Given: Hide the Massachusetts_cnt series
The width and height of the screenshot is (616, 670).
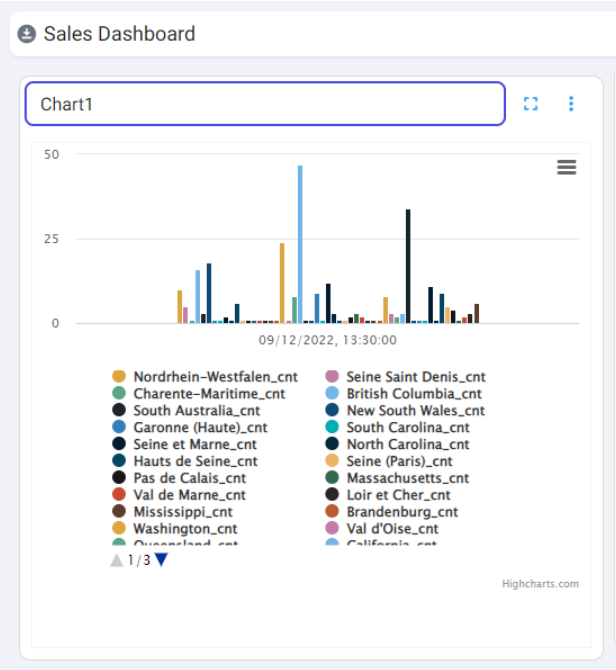Looking at the screenshot, I should click(x=397, y=478).
